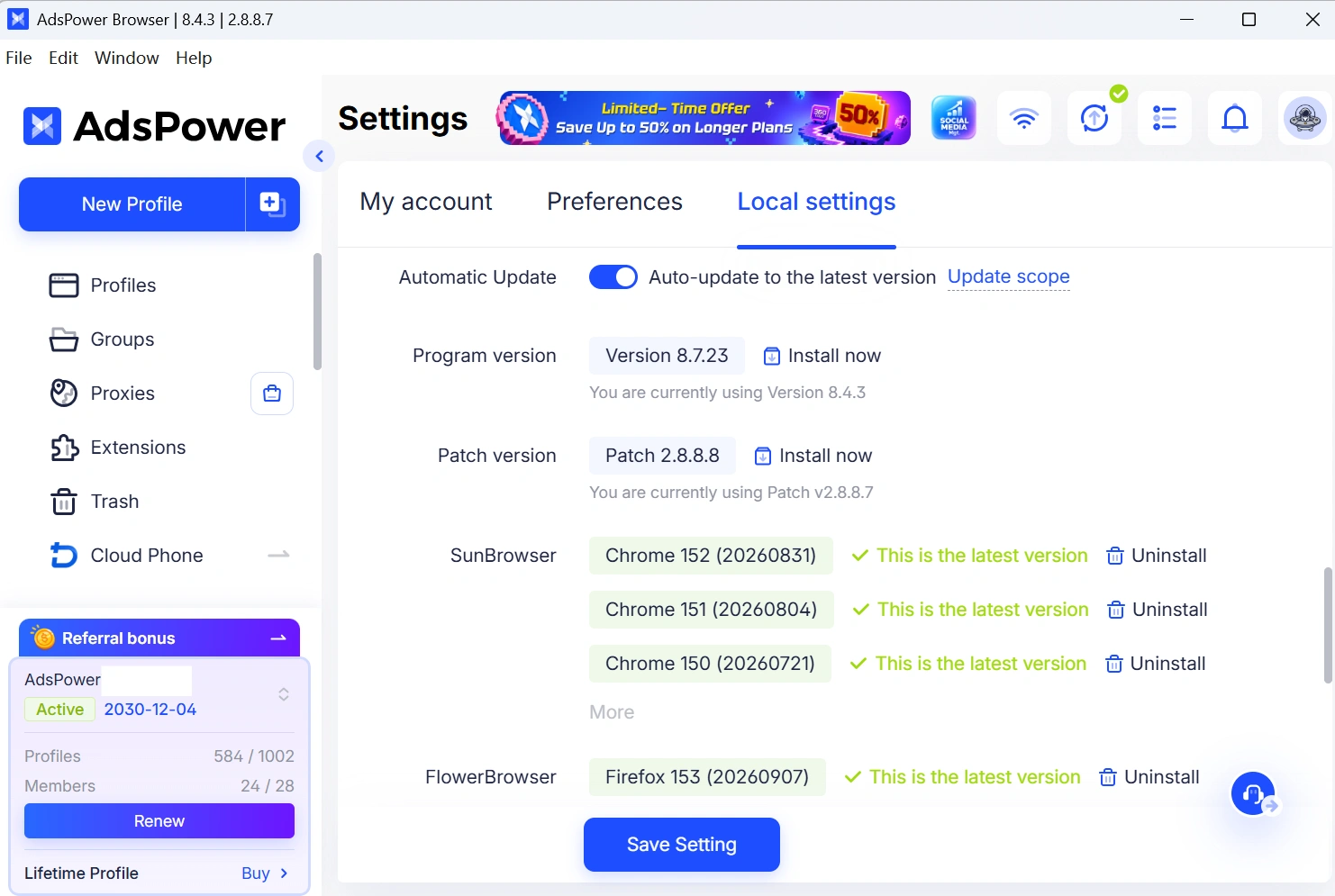Open the task list icon in header
1335x896 pixels.
point(1165,118)
